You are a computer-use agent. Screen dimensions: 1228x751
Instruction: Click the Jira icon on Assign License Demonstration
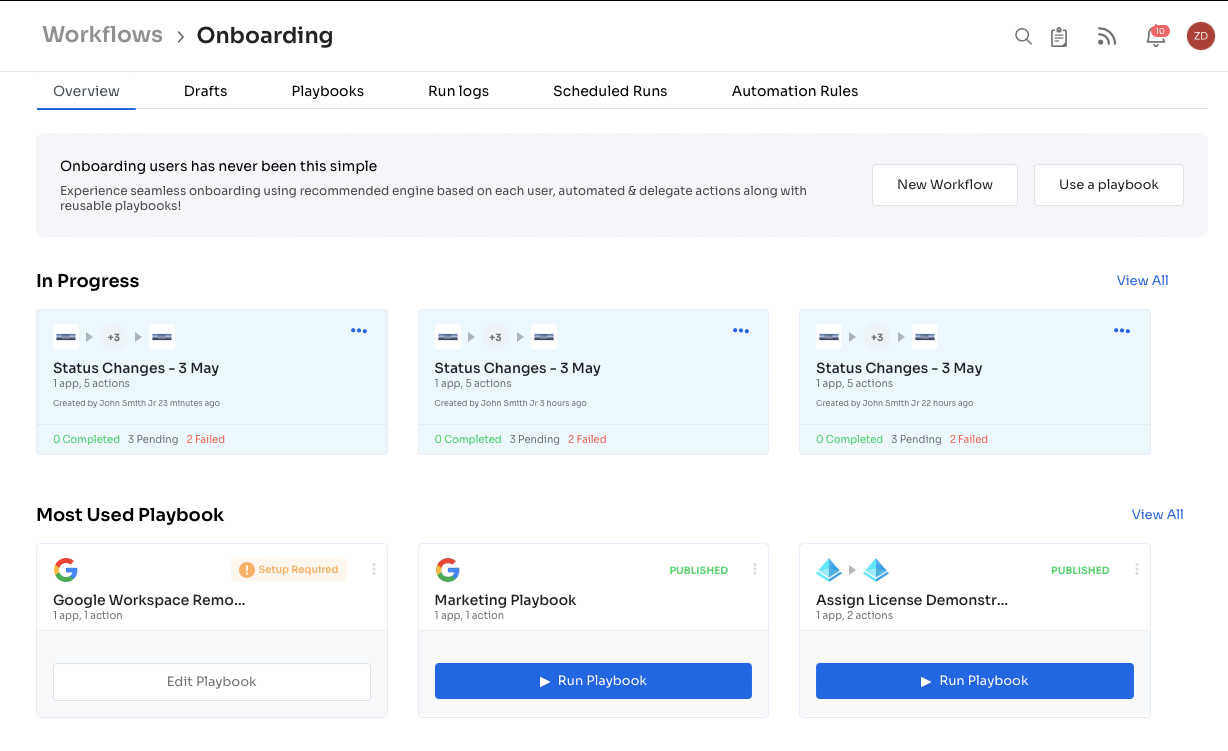[828, 569]
